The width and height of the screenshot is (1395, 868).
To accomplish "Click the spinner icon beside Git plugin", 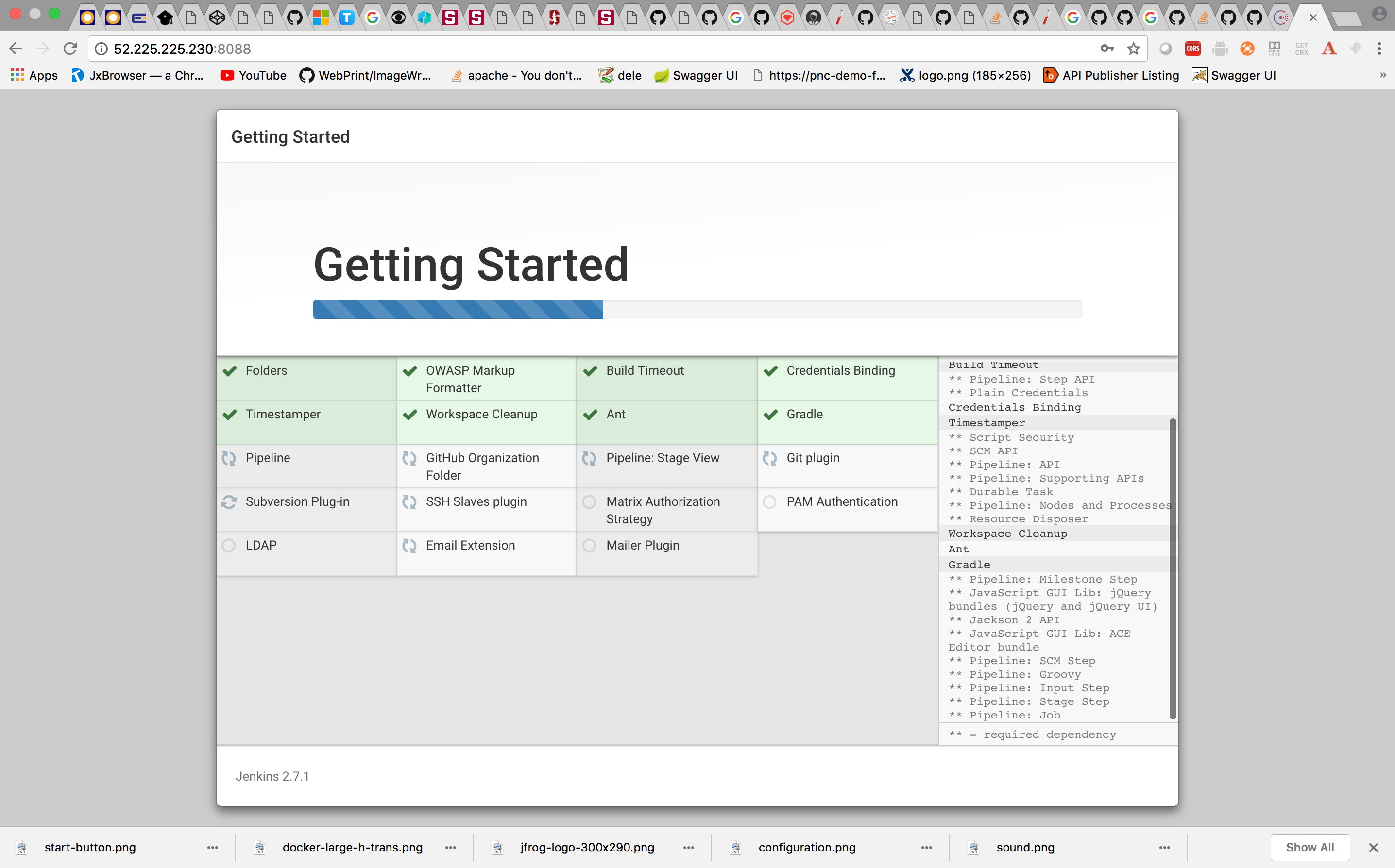I will pos(770,458).
